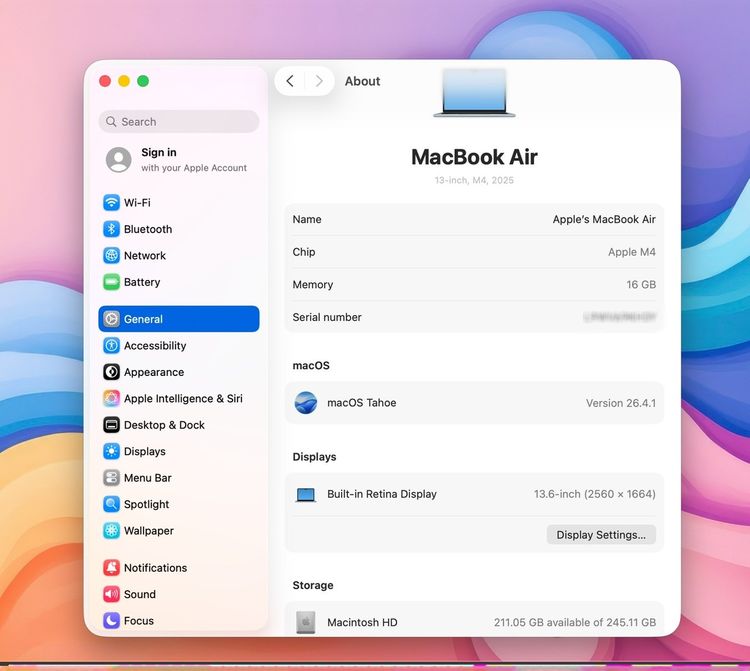Click the Notifications bell icon
This screenshot has width=750, height=671.
point(111,568)
